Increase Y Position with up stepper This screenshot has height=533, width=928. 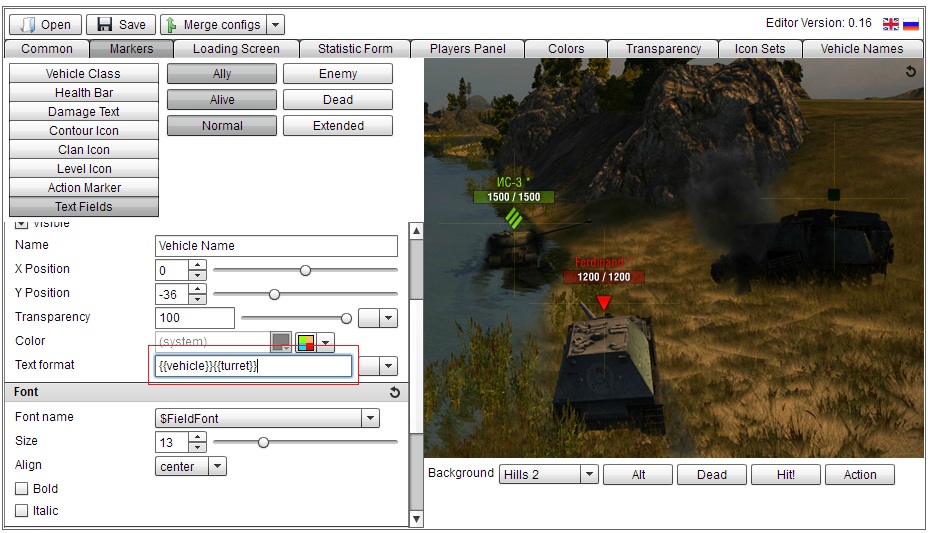[x=197, y=289]
